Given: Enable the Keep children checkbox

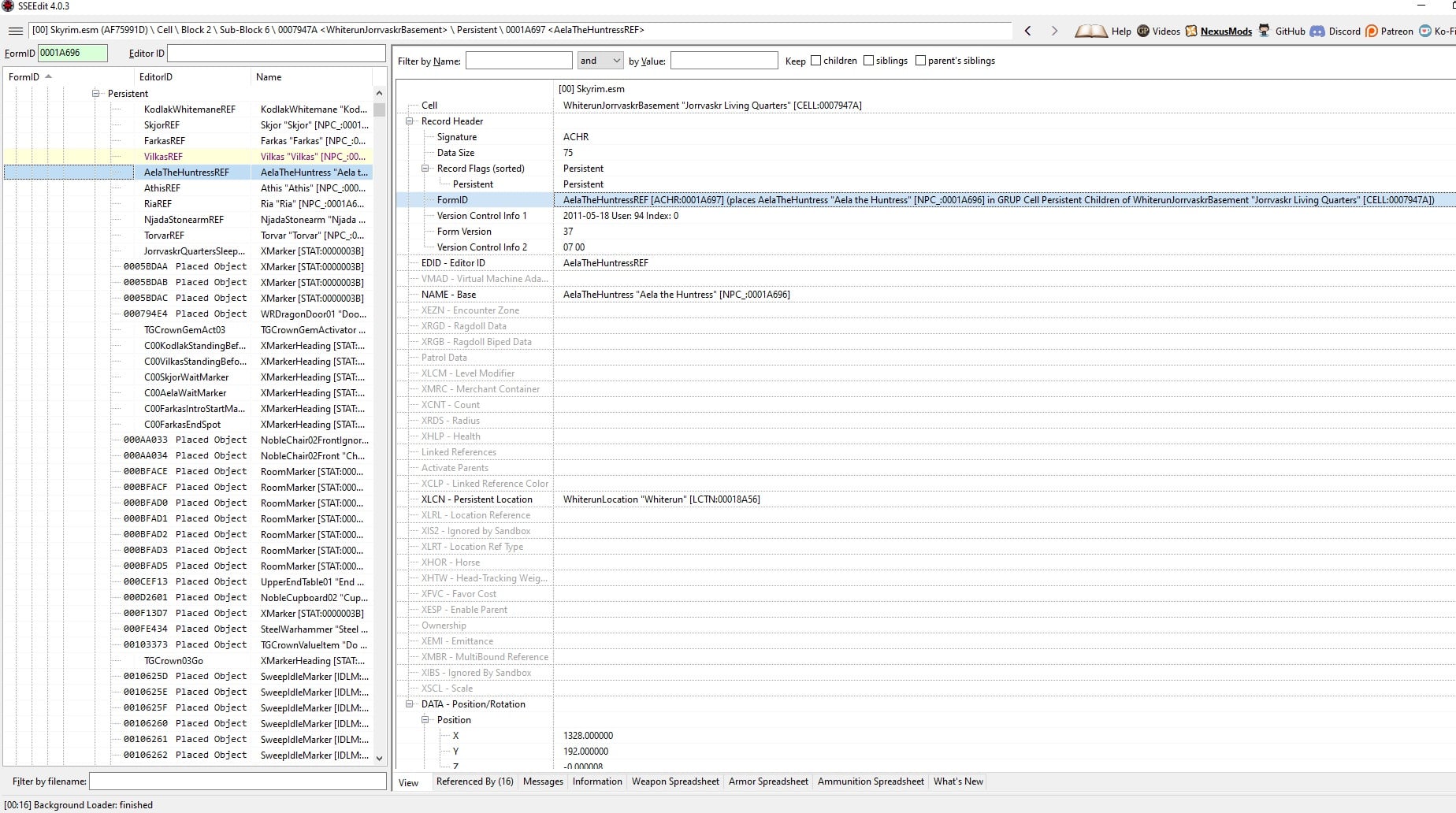Looking at the screenshot, I should pyautogui.click(x=815, y=61).
